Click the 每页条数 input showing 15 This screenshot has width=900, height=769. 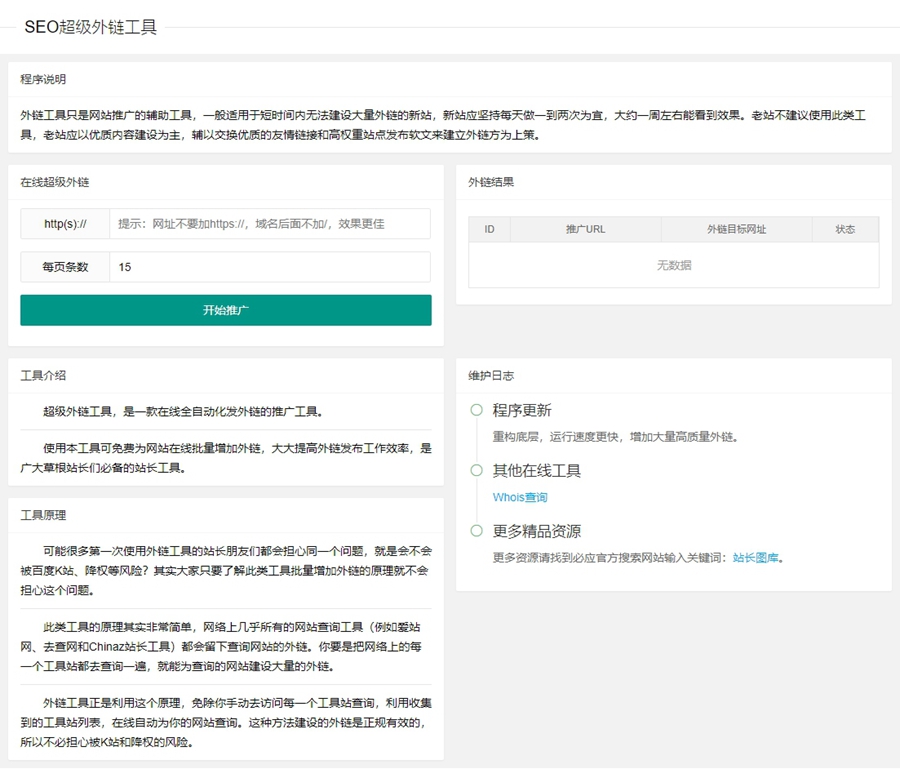tap(270, 267)
